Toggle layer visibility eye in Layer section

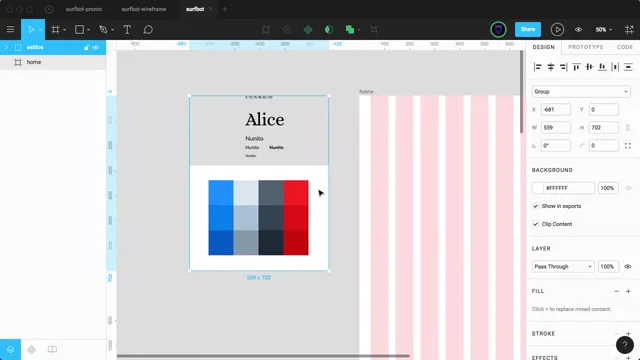pyautogui.click(x=628, y=267)
